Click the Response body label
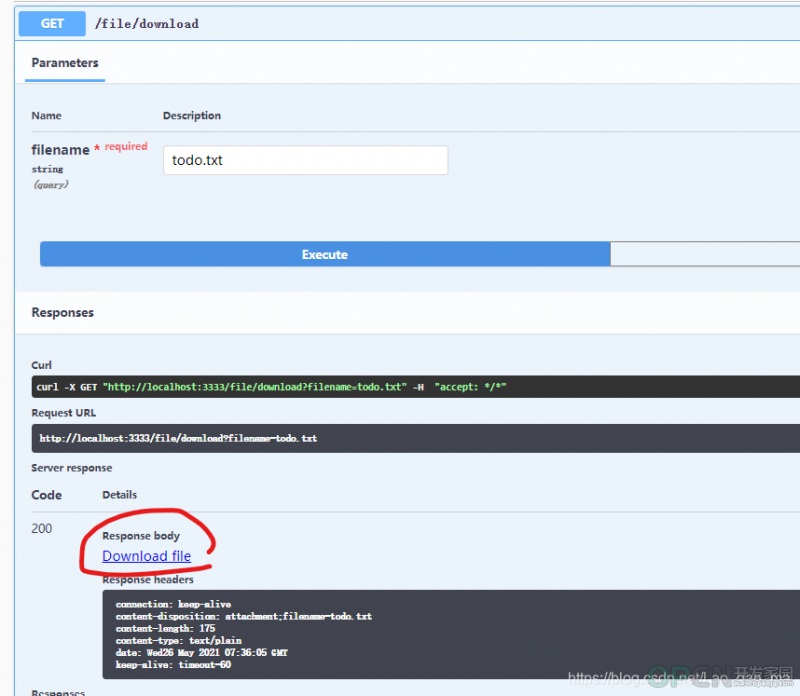This screenshot has width=800, height=696. click(141, 536)
